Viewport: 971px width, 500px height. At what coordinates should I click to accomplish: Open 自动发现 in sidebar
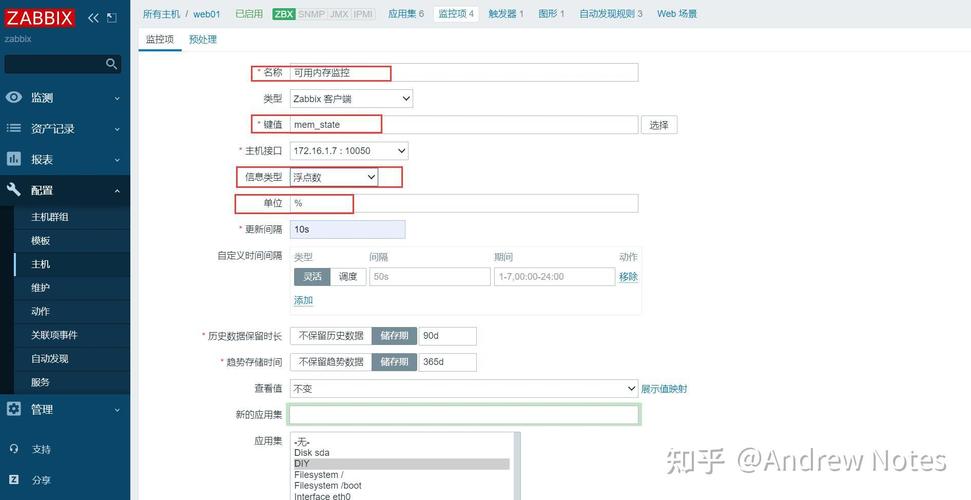[50, 358]
